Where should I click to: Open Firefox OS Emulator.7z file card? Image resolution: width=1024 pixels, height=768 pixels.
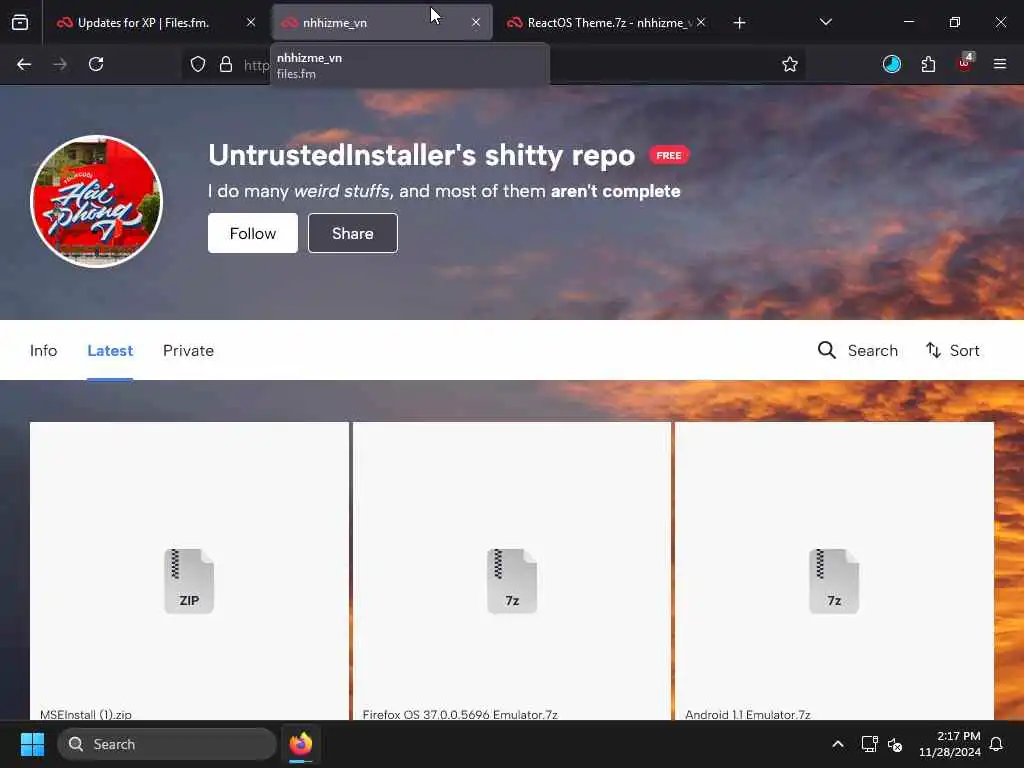[x=512, y=571]
